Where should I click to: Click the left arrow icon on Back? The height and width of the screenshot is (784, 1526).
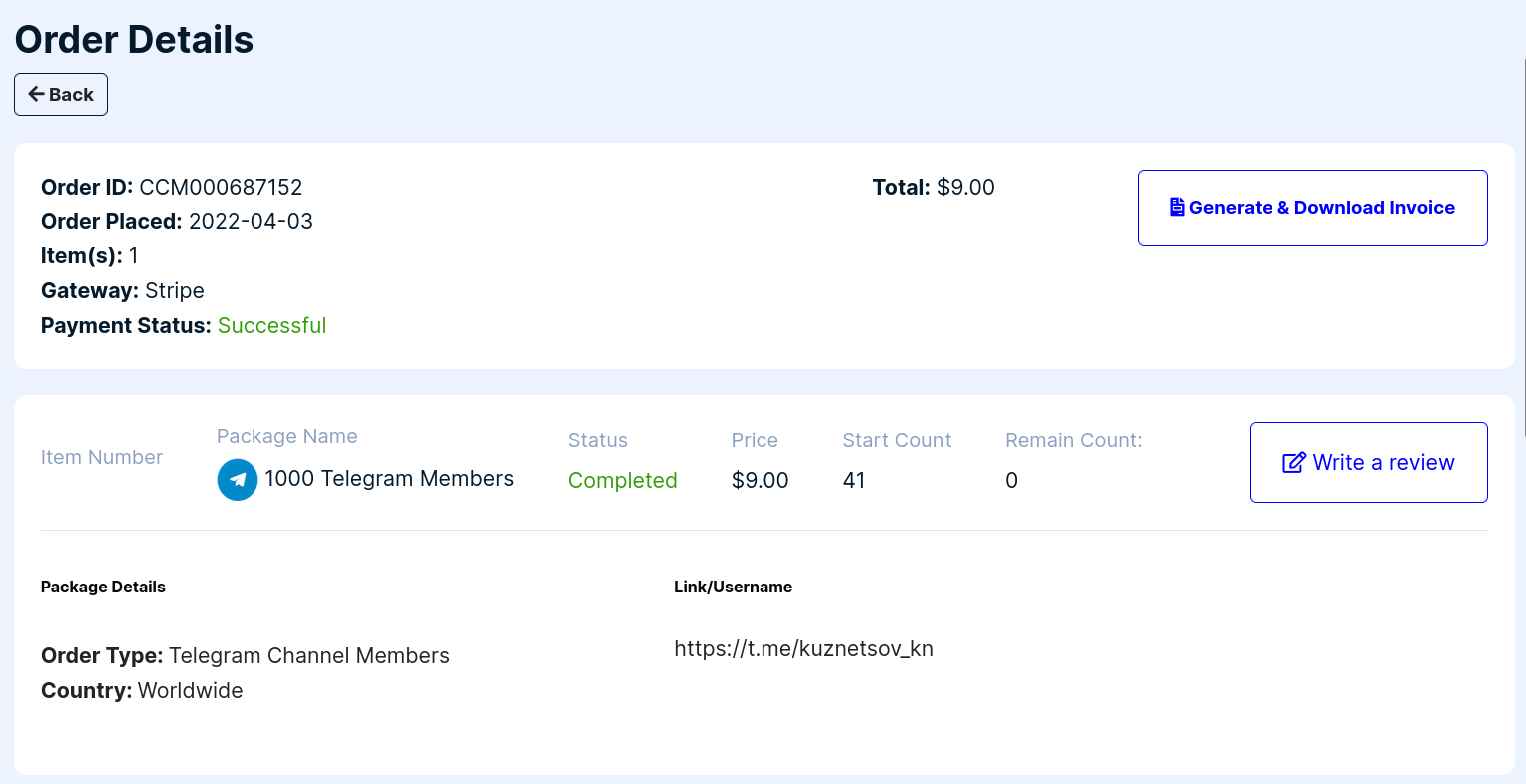[x=36, y=94]
